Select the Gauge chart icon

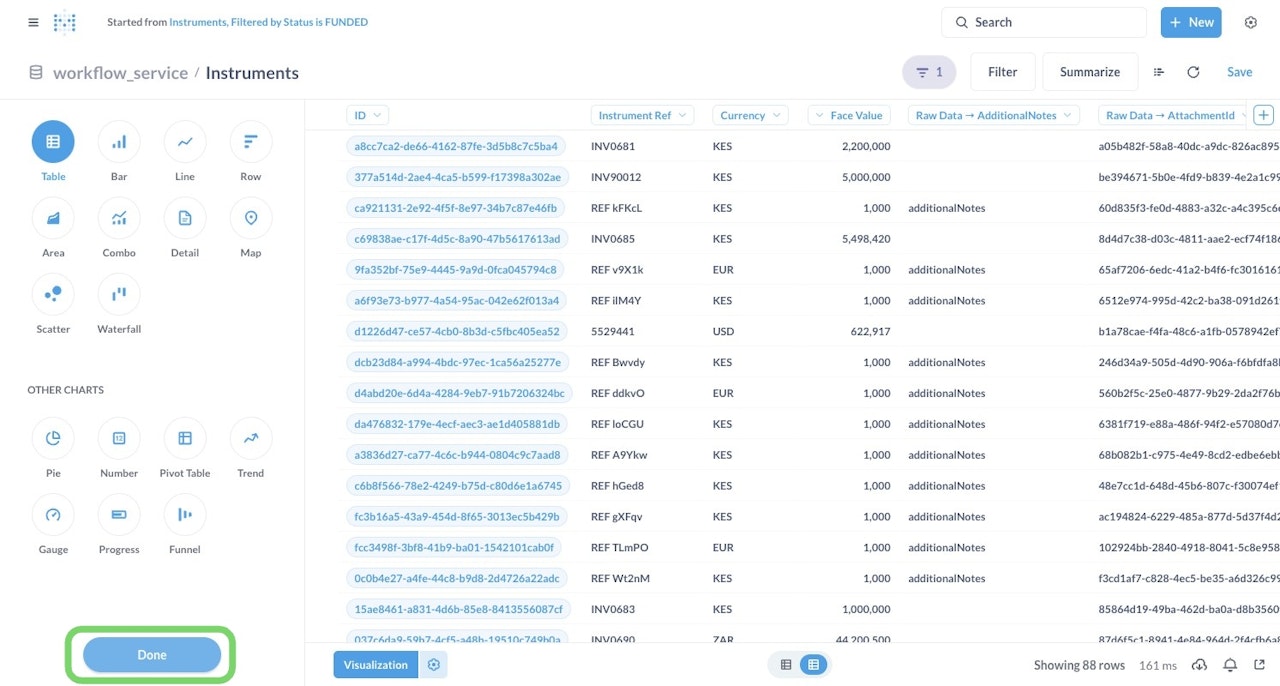coord(53,514)
